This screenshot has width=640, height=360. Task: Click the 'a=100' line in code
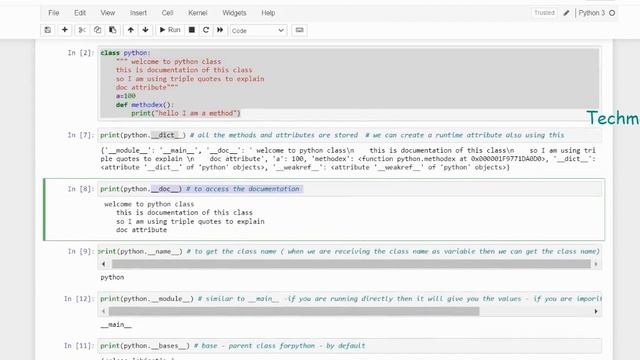126,96
